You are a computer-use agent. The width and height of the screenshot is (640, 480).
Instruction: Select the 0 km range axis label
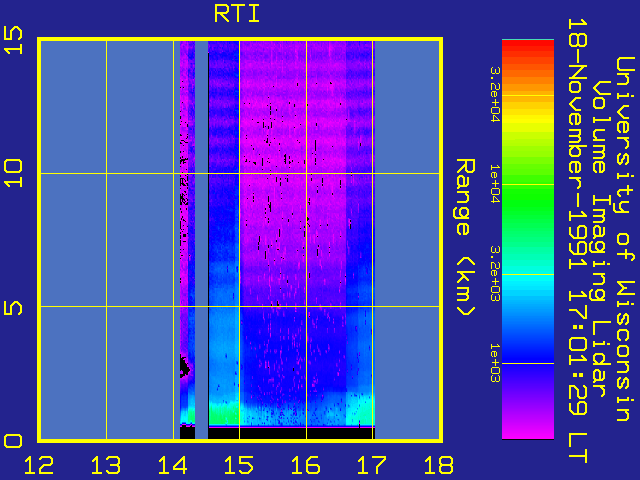[x=13, y=441]
